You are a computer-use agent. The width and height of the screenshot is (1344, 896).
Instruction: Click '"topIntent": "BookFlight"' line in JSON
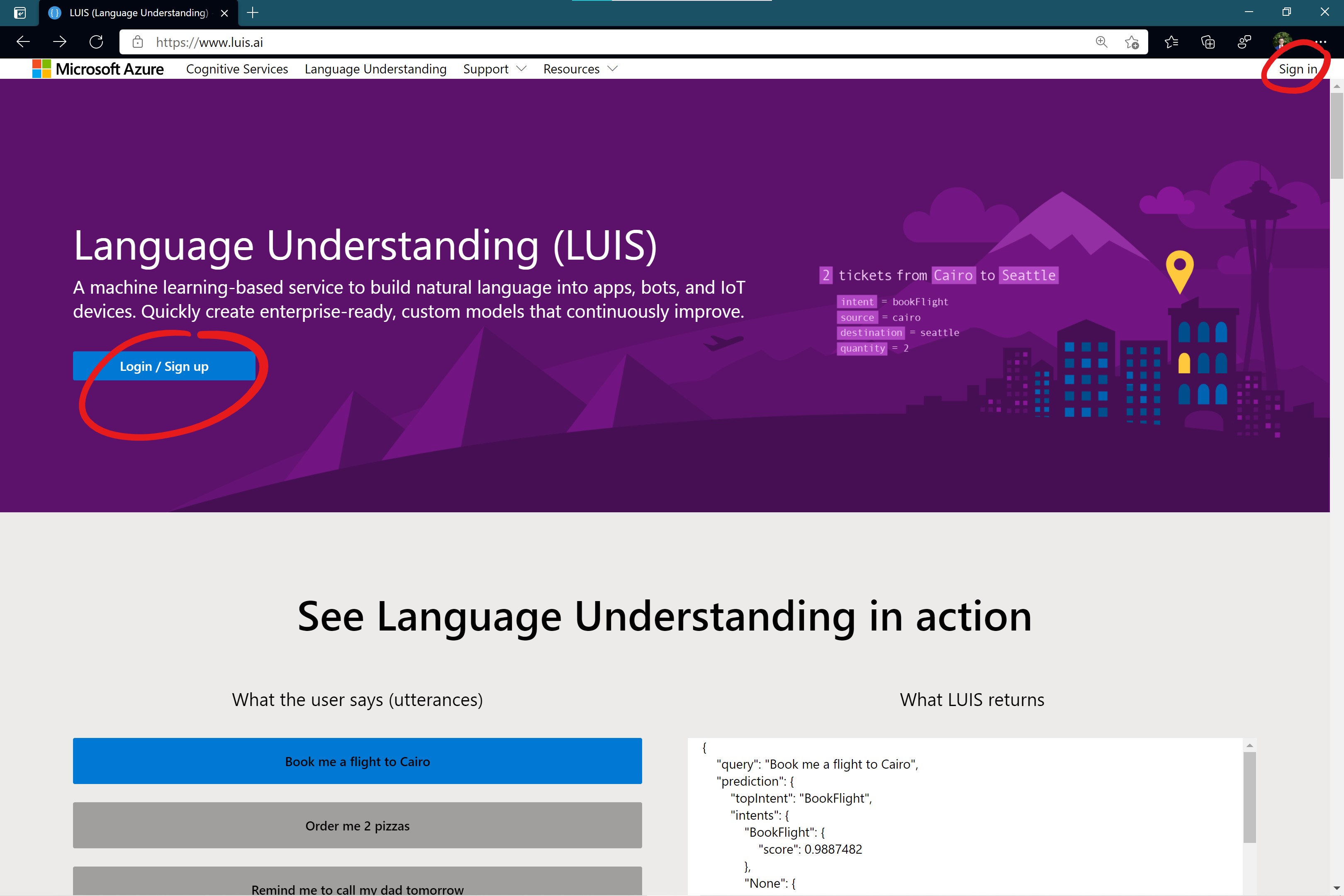coord(801,798)
